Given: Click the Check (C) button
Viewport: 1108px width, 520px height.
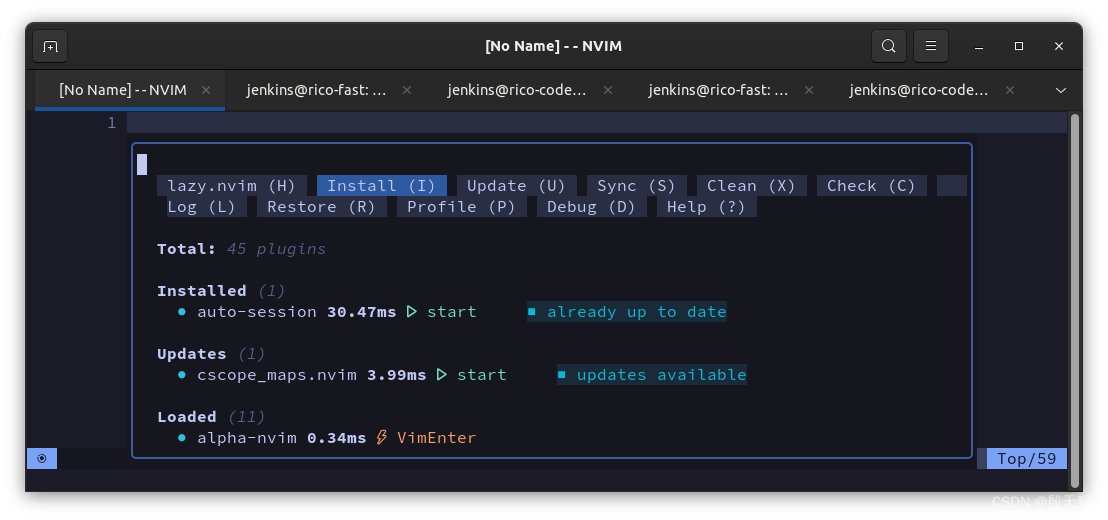Looking at the screenshot, I should [x=871, y=186].
